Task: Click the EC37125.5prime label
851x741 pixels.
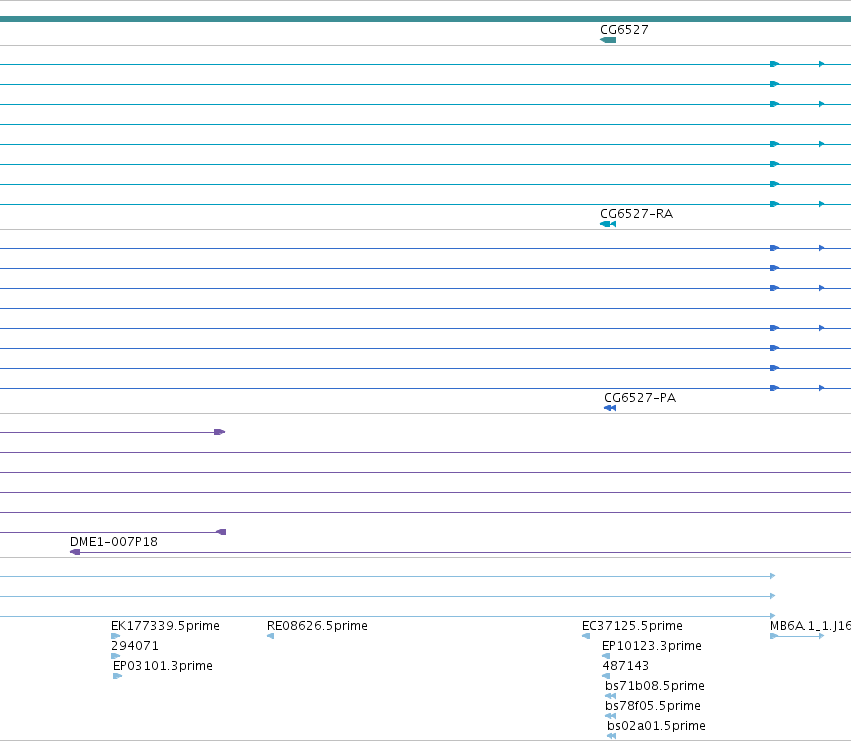Action: [x=632, y=625]
